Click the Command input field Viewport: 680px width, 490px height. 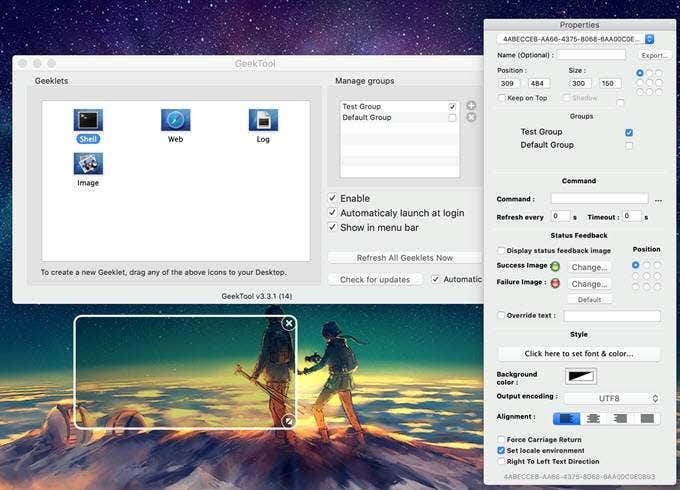coord(599,199)
